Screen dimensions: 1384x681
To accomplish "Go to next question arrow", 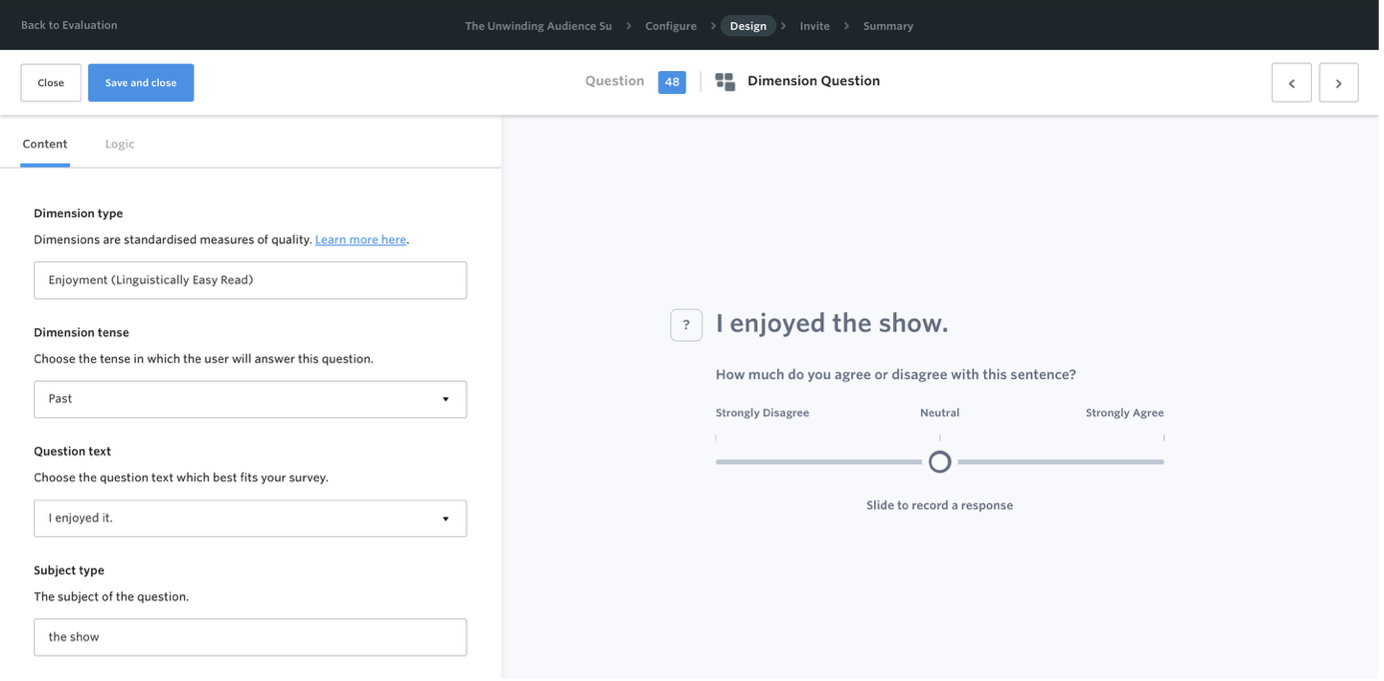I will 1338,83.
